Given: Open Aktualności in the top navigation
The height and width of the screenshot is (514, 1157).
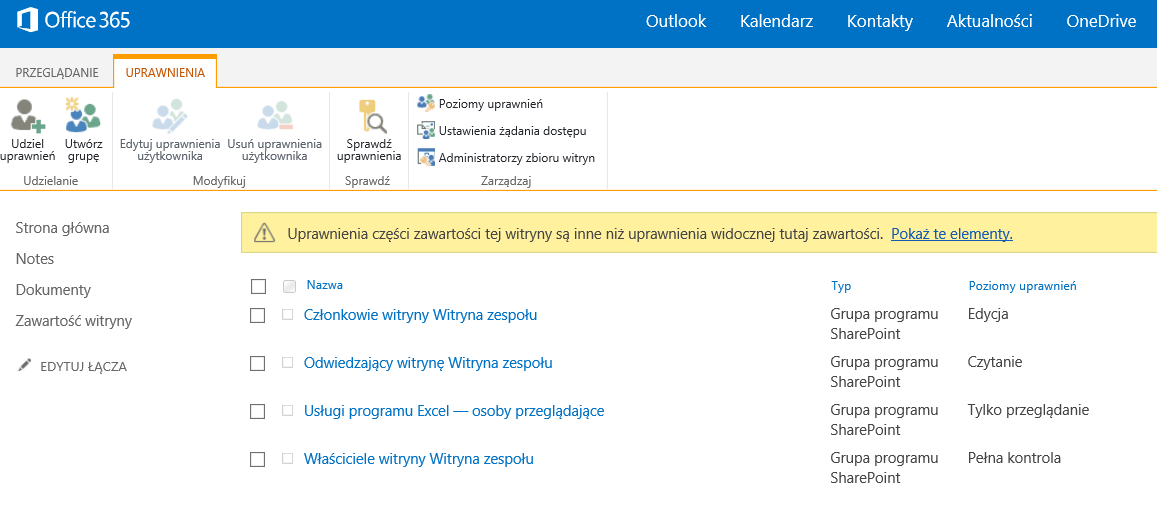Looking at the screenshot, I should (990, 21).
